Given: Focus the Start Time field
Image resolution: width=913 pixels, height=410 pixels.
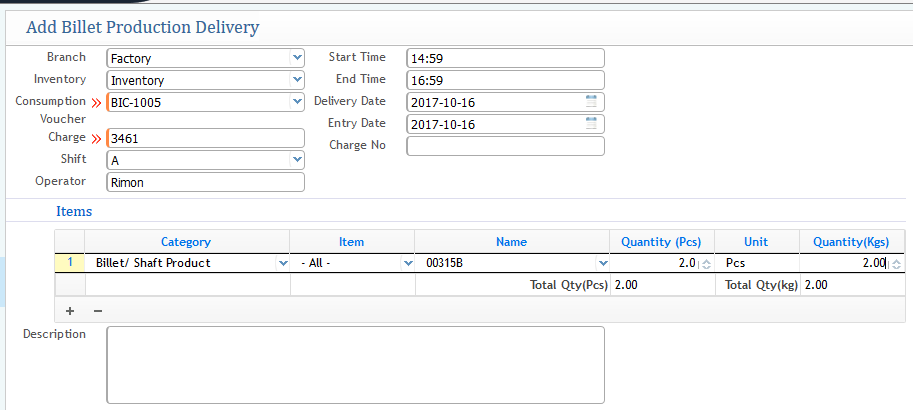Looking at the screenshot, I should point(505,58).
